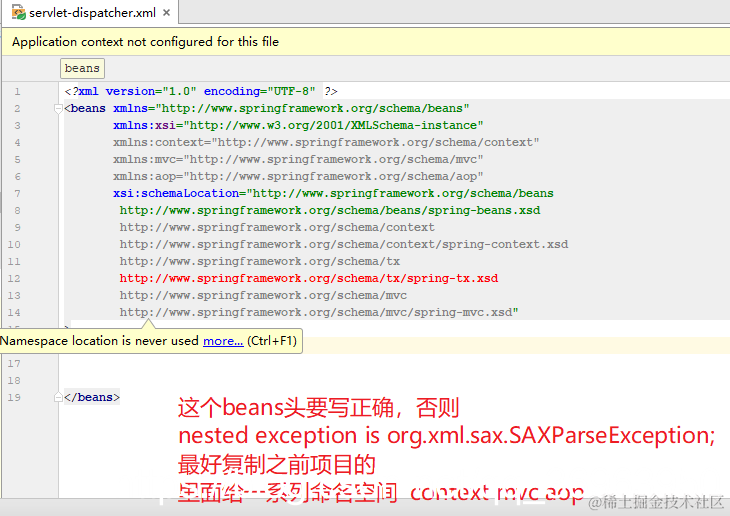Collapse the beans opening tag fold marker
730x516 pixels.
pos(58,109)
